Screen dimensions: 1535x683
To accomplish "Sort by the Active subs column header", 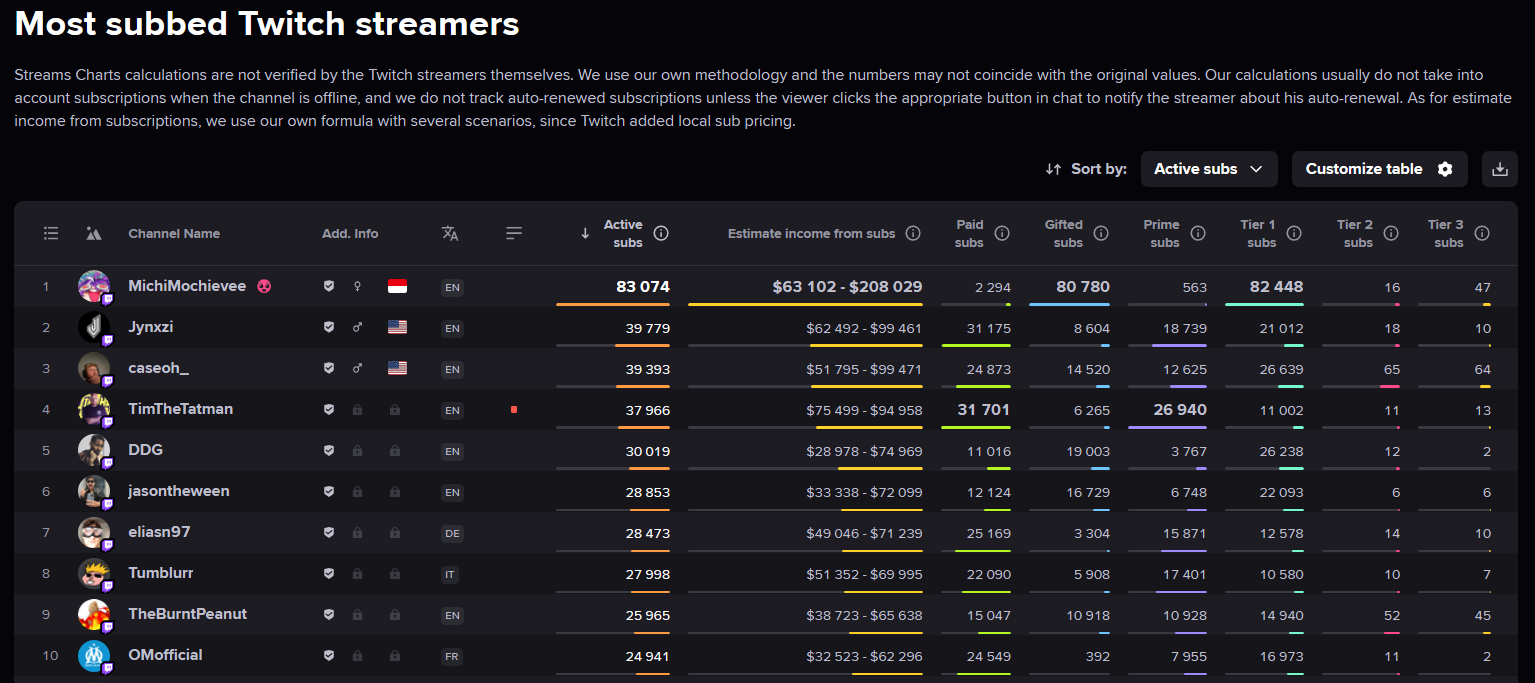I will pyautogui.click(x=623, y=233).
